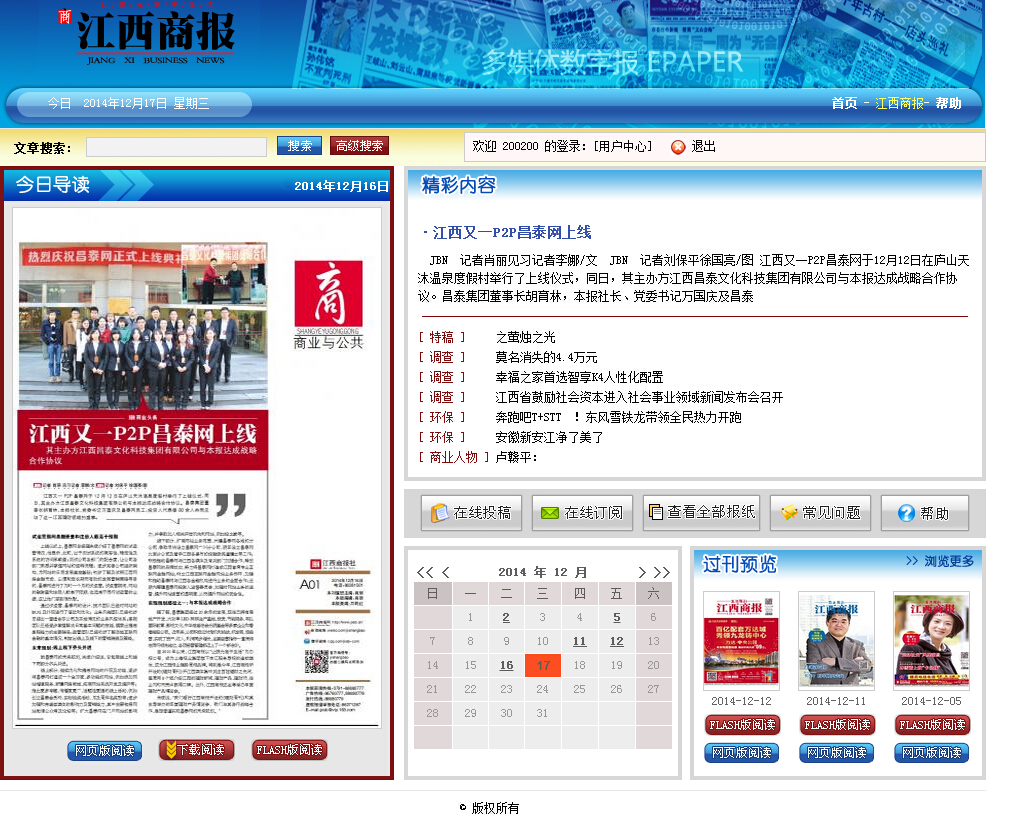The width and height of the screenshot is (1020, 817).
Task: Click 网页版阅读 for the 2014-12-05 issue
Action: tap(932, 753)
